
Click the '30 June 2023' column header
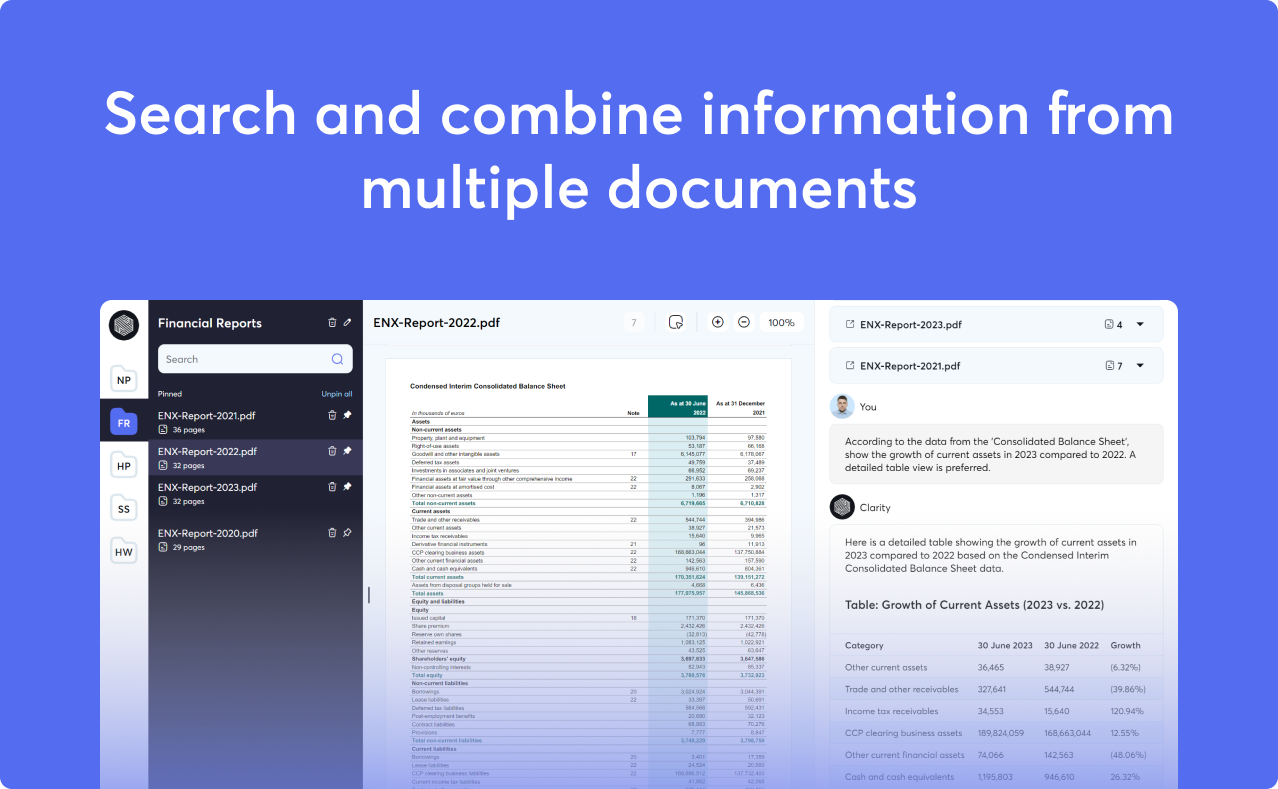tap(1005, 645)
